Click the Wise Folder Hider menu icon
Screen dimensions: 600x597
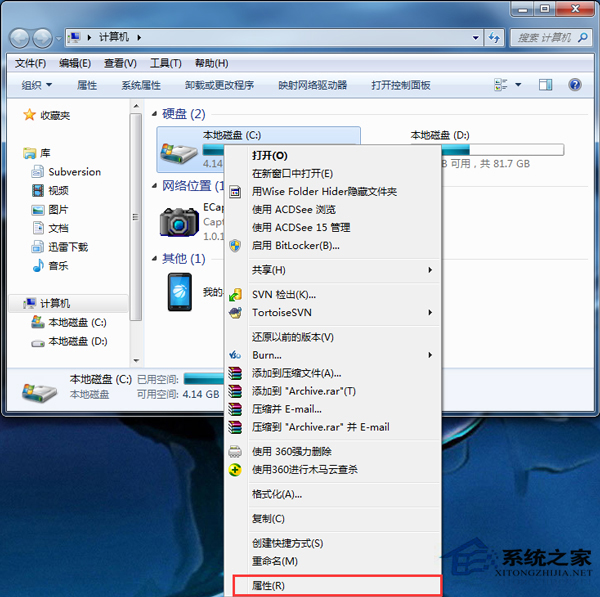[235, 191]
